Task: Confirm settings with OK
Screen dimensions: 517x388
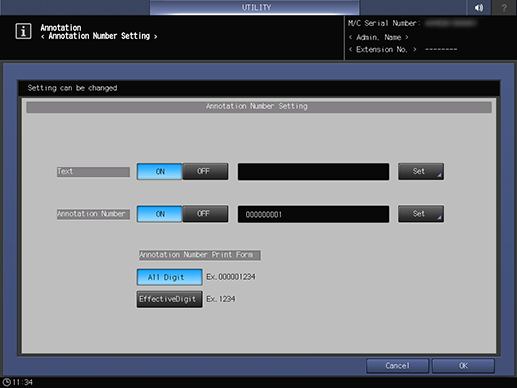Action: point(463,366)
